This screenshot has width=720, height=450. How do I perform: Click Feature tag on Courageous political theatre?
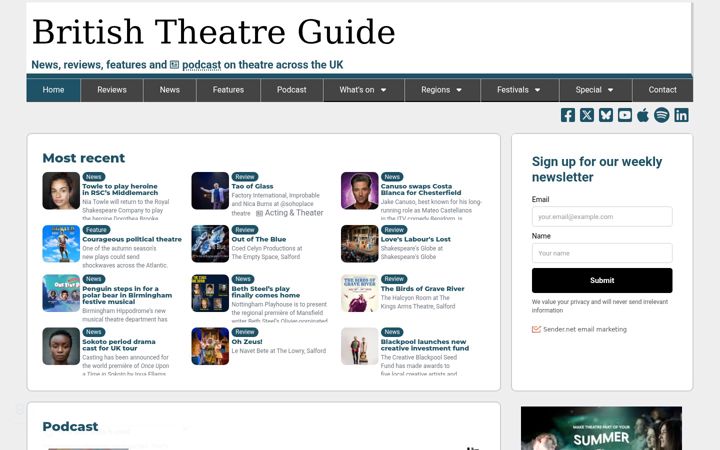(x=96, y=230)
